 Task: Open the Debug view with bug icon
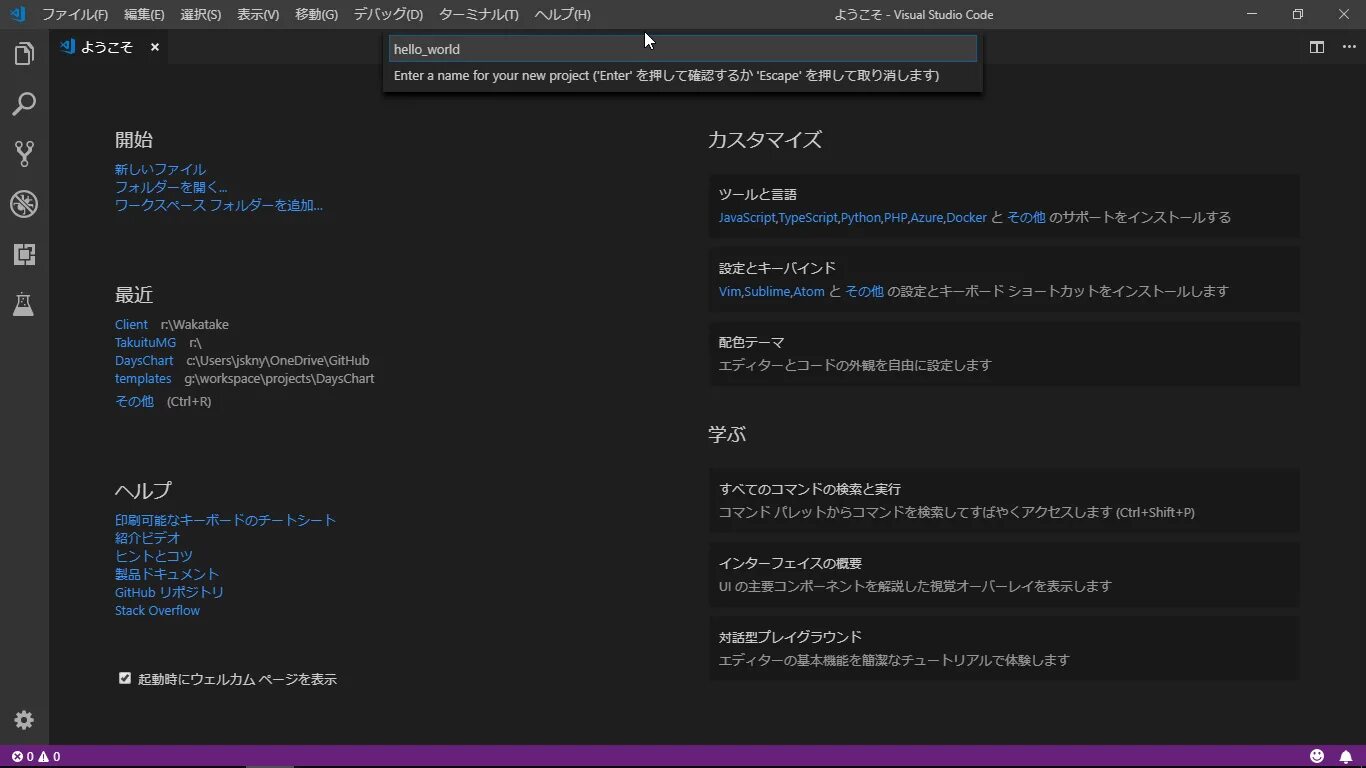[24, 204]
